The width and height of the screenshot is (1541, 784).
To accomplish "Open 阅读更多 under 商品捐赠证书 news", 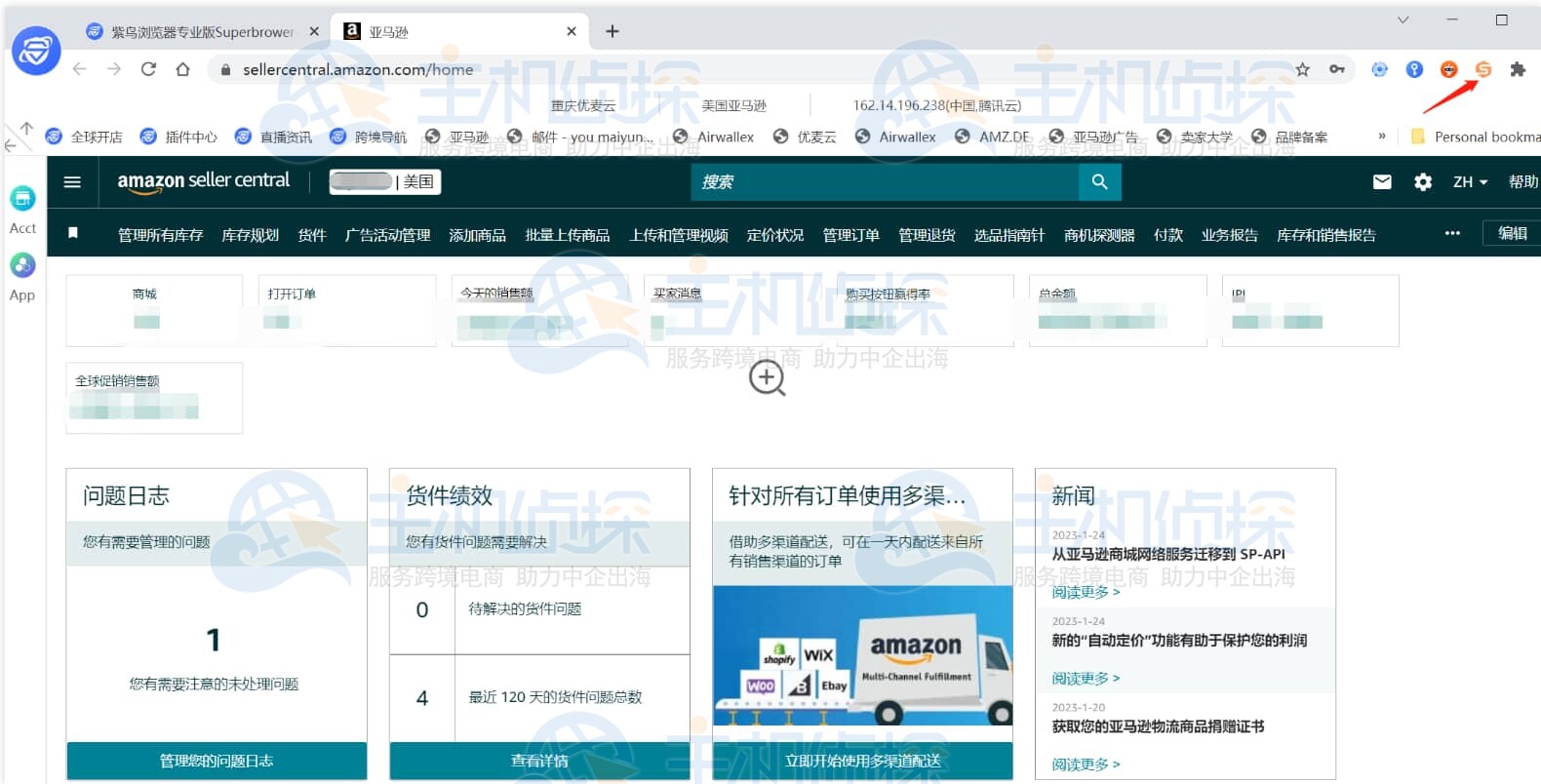I will point(1086,764).
